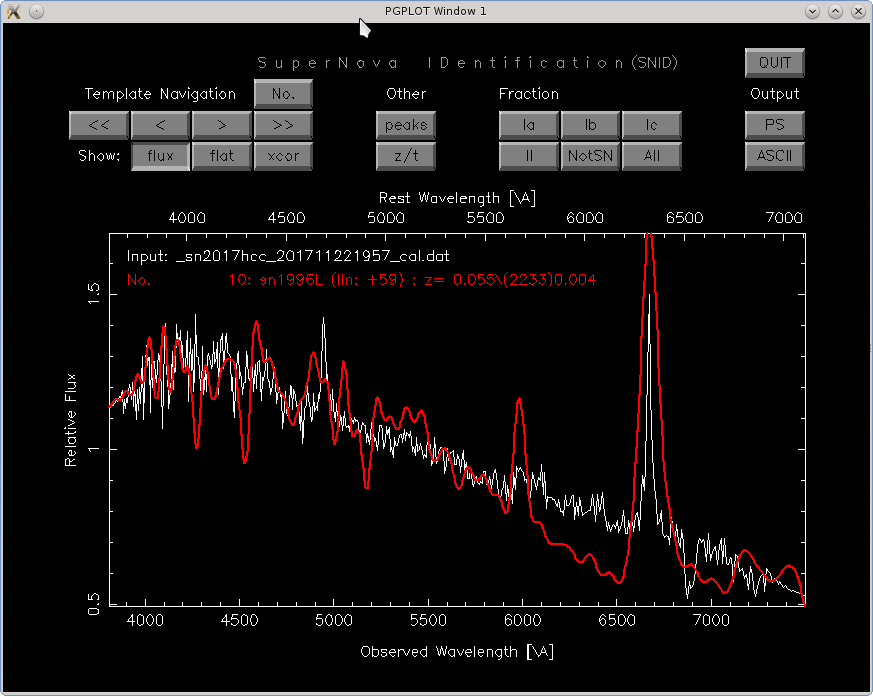
Task: Advance to next template with > button
Action: click(221, 125)
